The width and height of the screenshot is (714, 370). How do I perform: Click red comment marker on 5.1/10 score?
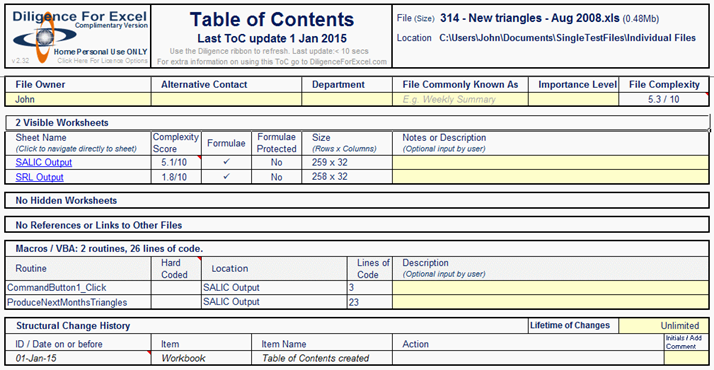click(x=199, y=157)
